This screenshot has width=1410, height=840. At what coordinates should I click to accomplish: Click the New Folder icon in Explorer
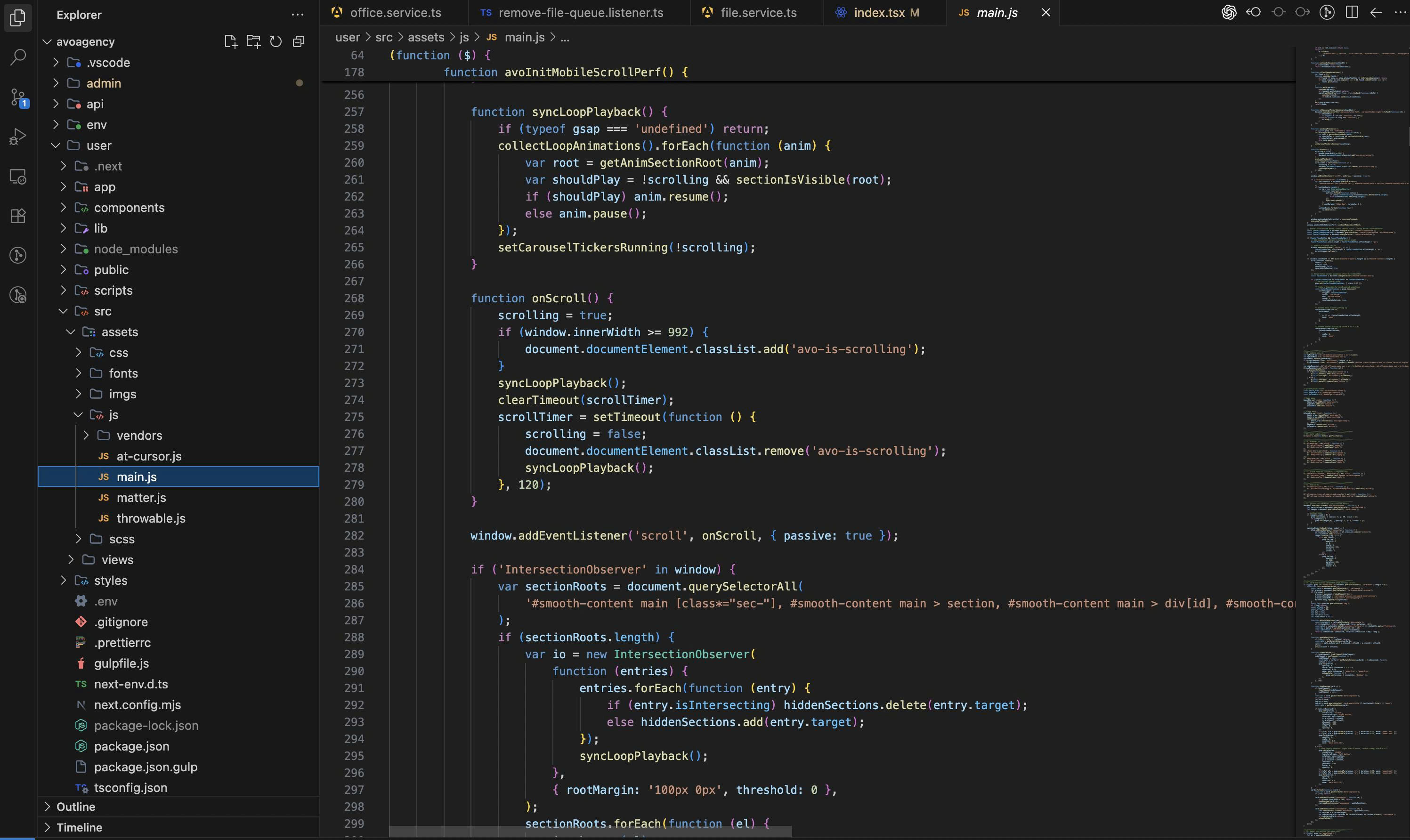pyautogui.click(x=253, y=41)
